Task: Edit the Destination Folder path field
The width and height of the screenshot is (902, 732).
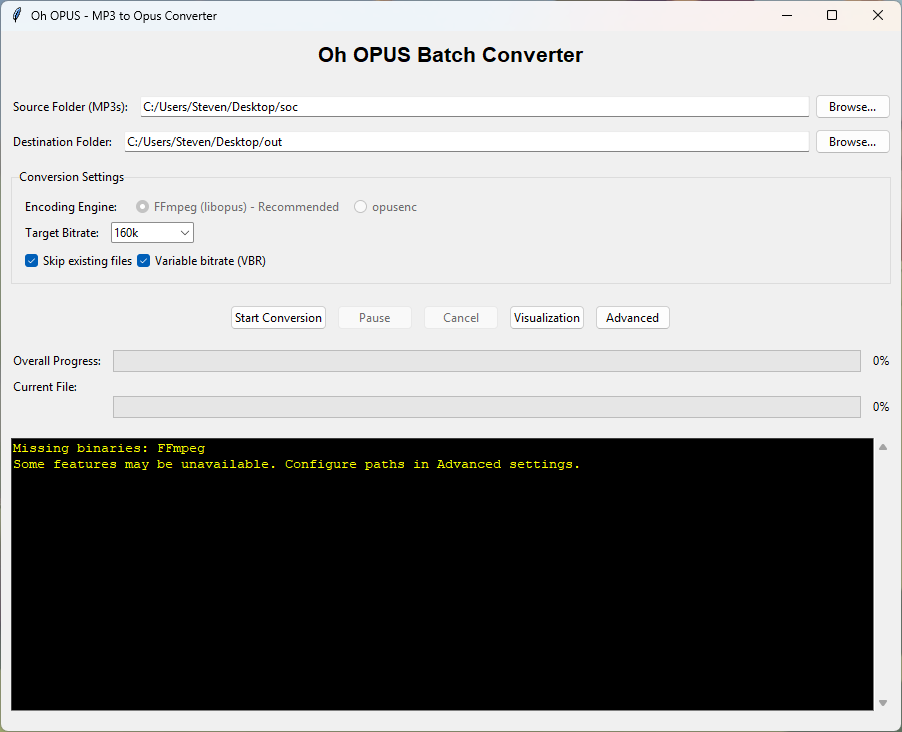Action: tap(467, 142)
